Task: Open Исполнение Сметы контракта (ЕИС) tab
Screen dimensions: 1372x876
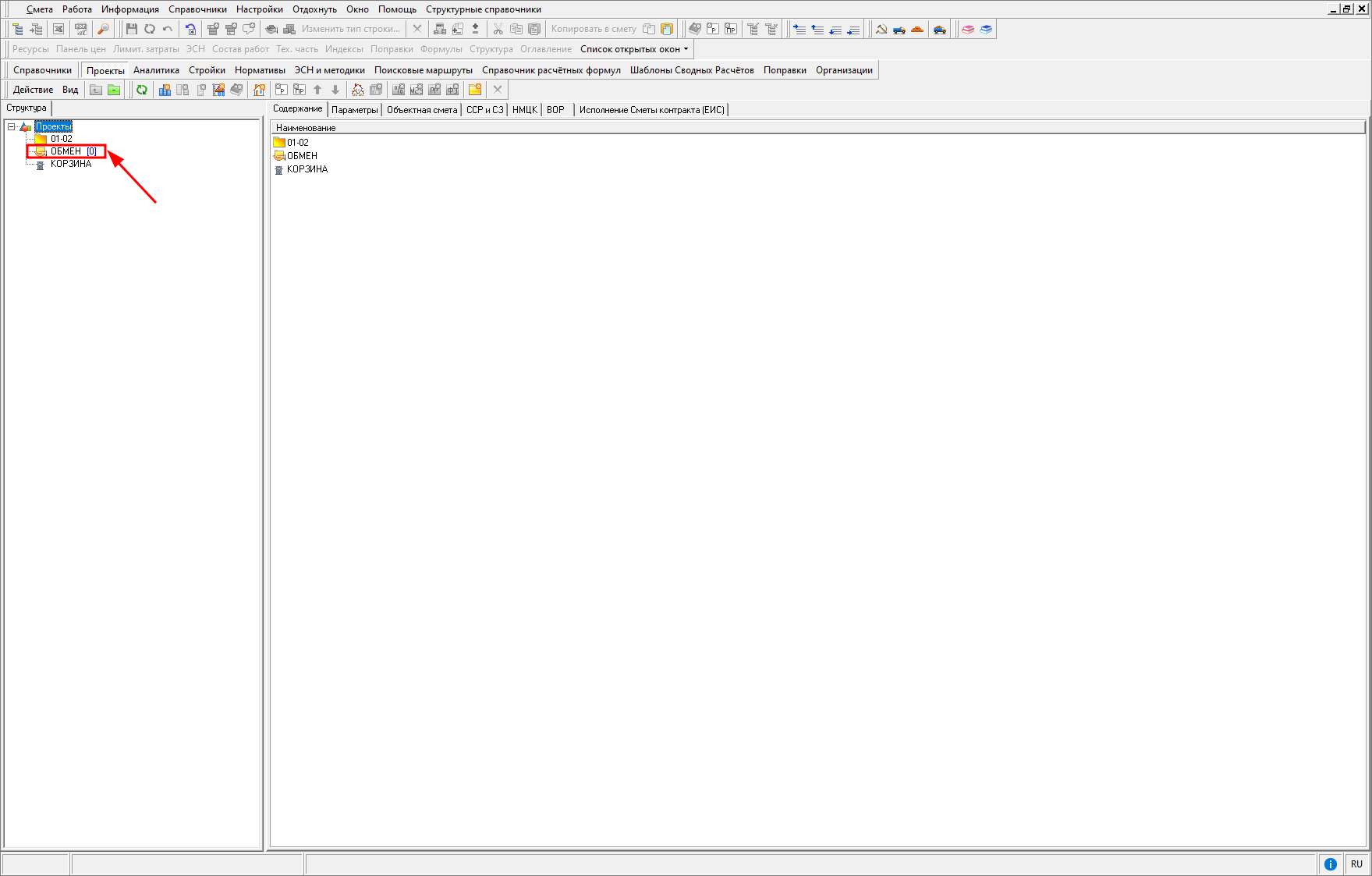Action: [652, 110]
